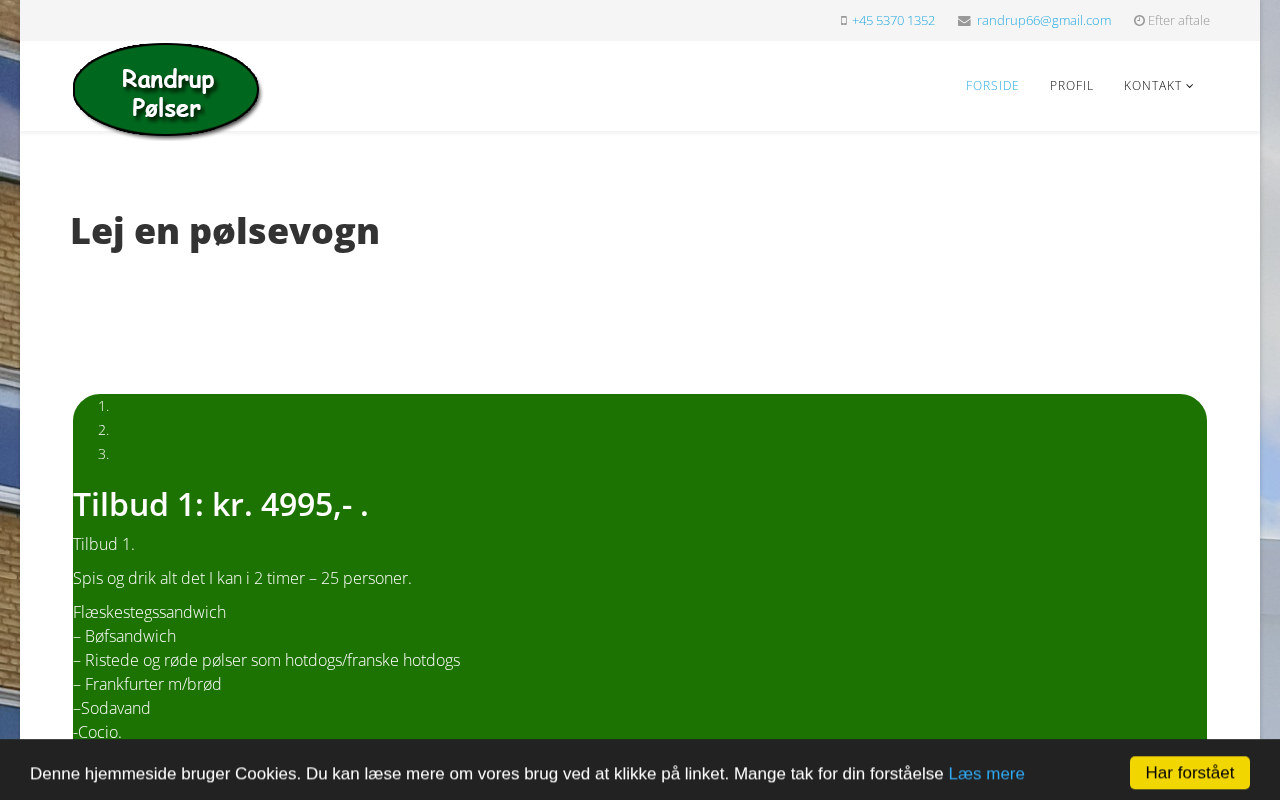Open the Profil menu item
The width and height of the screenshot is (1280, 800).
[1071, 86]
